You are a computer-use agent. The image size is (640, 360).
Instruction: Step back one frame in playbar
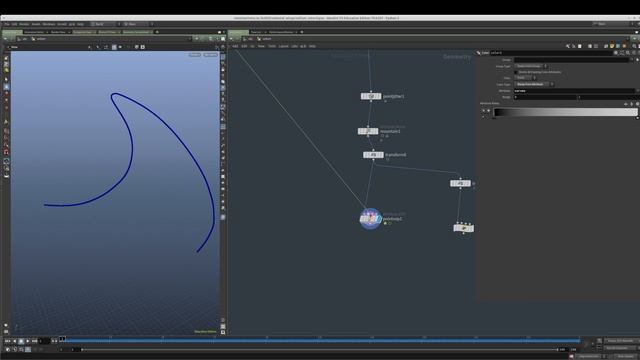coord(15,341)
